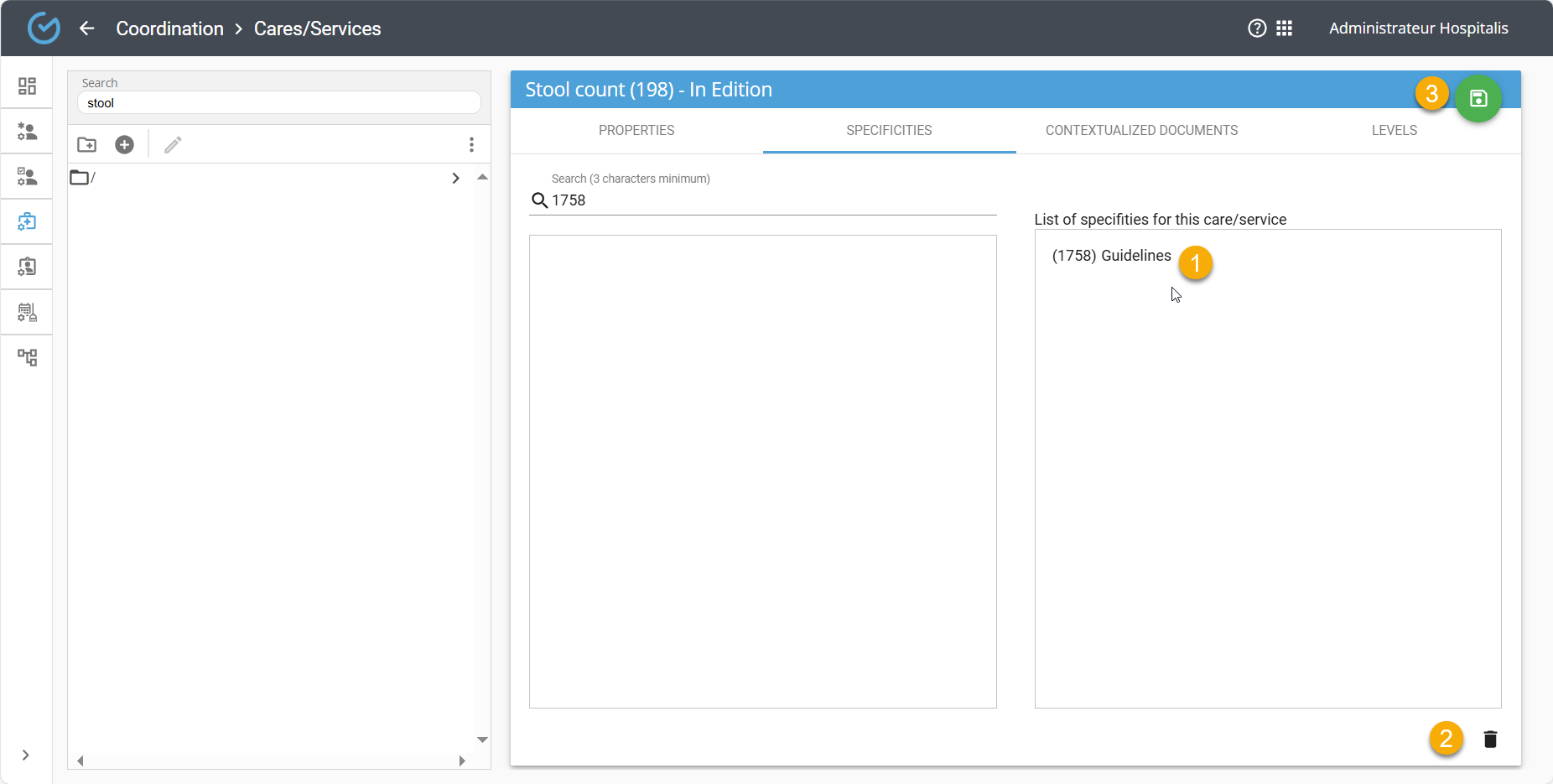Click the add (plus) circle icon
1553x784 pixels.
pos(124,145)
